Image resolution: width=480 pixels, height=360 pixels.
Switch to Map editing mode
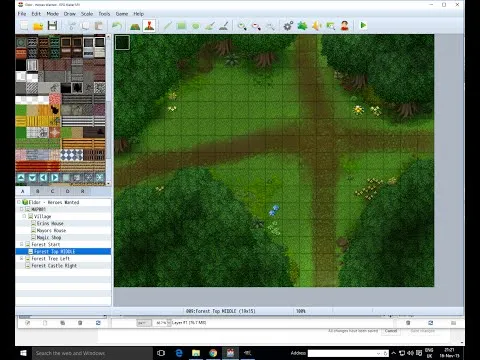[135, 26]
